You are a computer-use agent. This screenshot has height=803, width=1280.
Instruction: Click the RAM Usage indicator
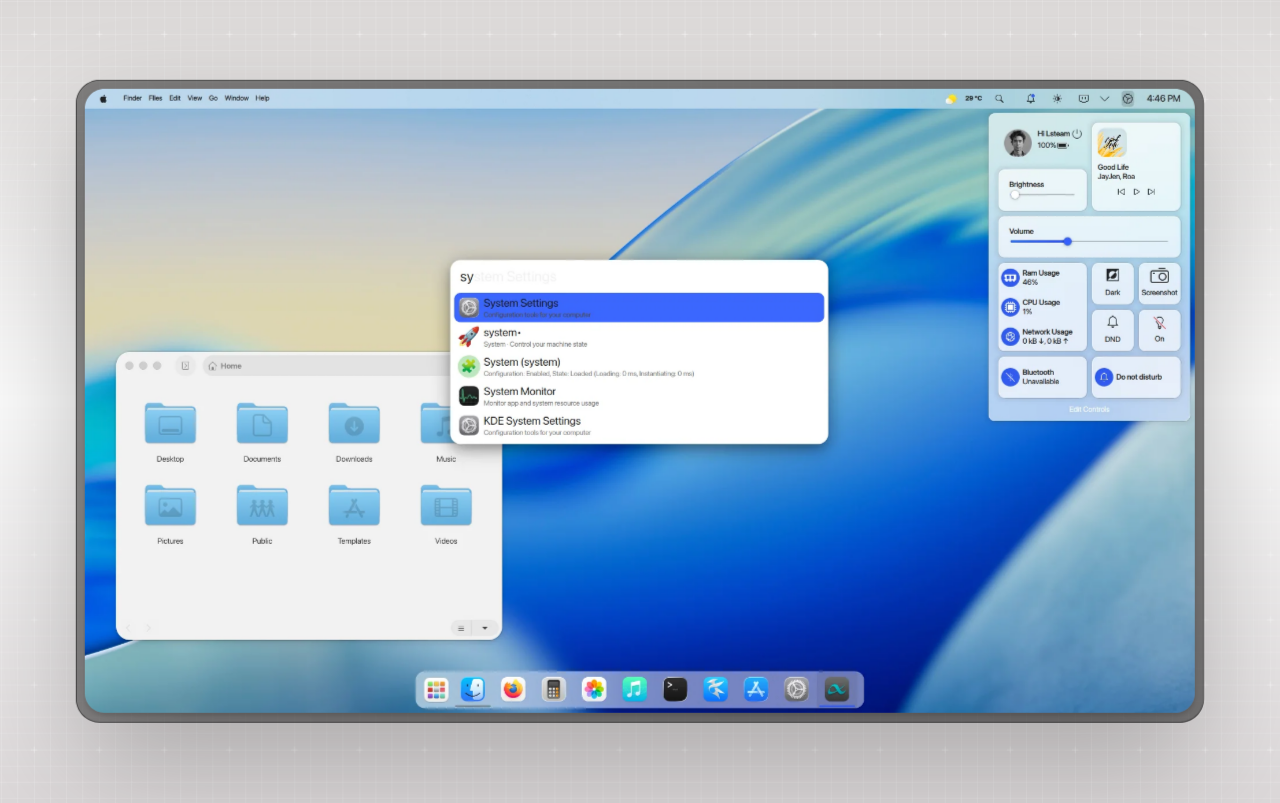[1040, 277]
